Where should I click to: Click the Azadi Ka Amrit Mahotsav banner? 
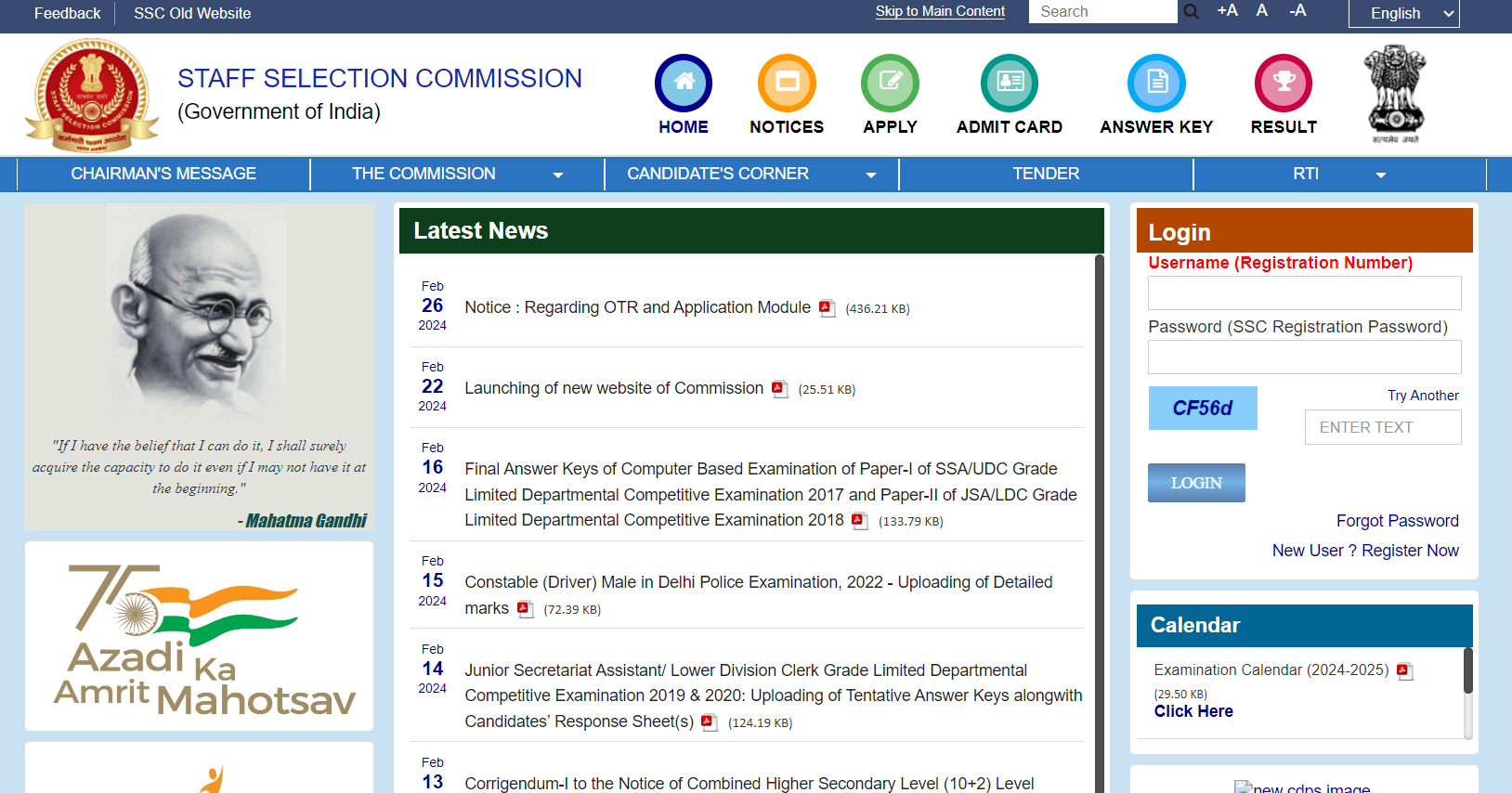coord(199,636)
